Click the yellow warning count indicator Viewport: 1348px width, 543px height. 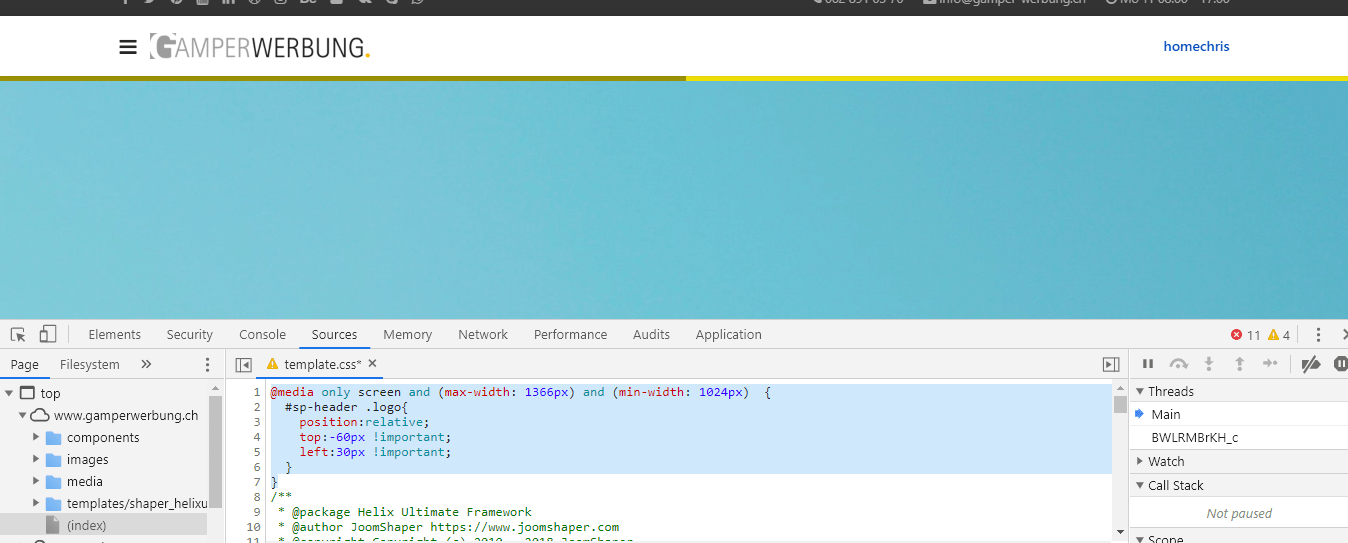[x=1279, y=335]
